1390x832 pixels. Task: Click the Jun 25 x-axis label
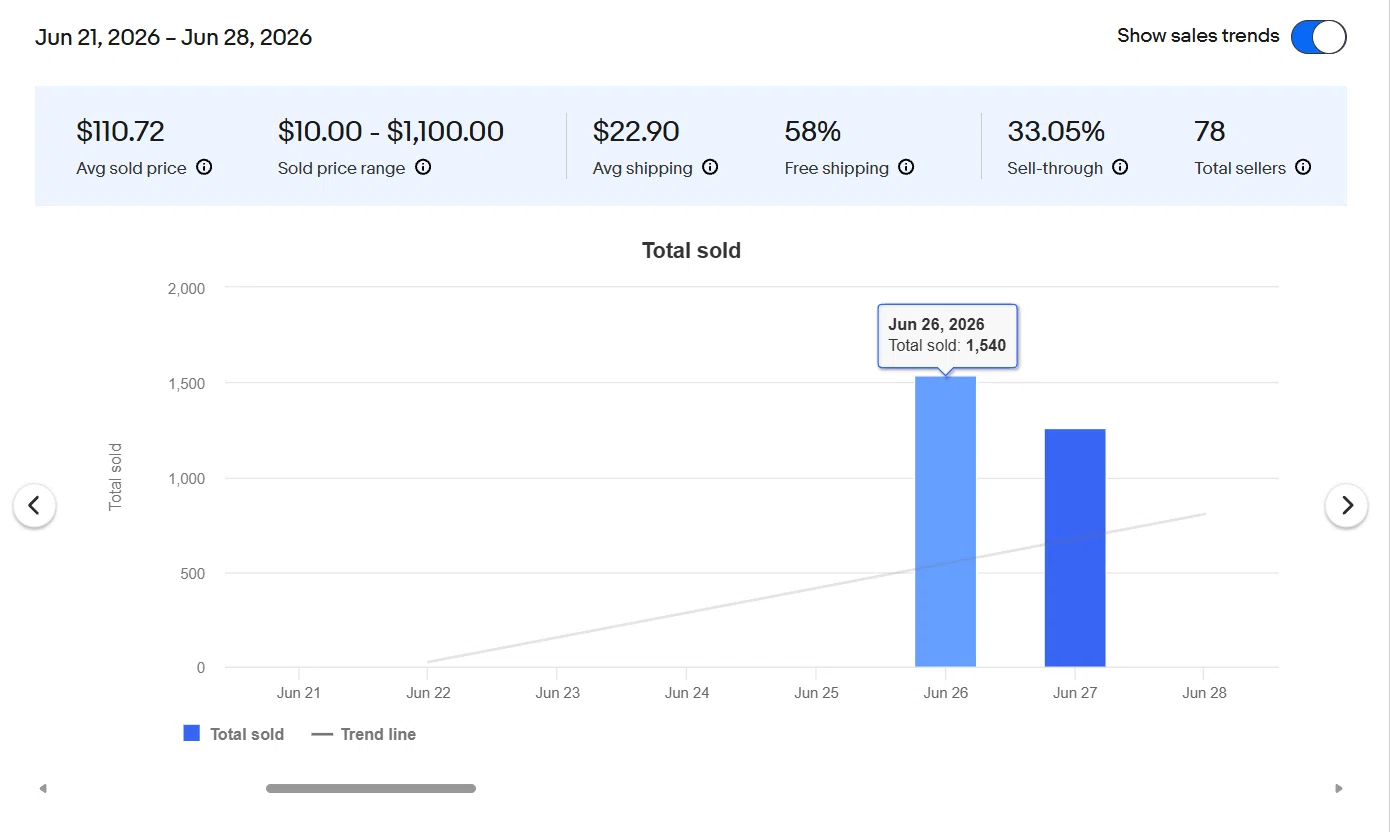pos(816,692)
